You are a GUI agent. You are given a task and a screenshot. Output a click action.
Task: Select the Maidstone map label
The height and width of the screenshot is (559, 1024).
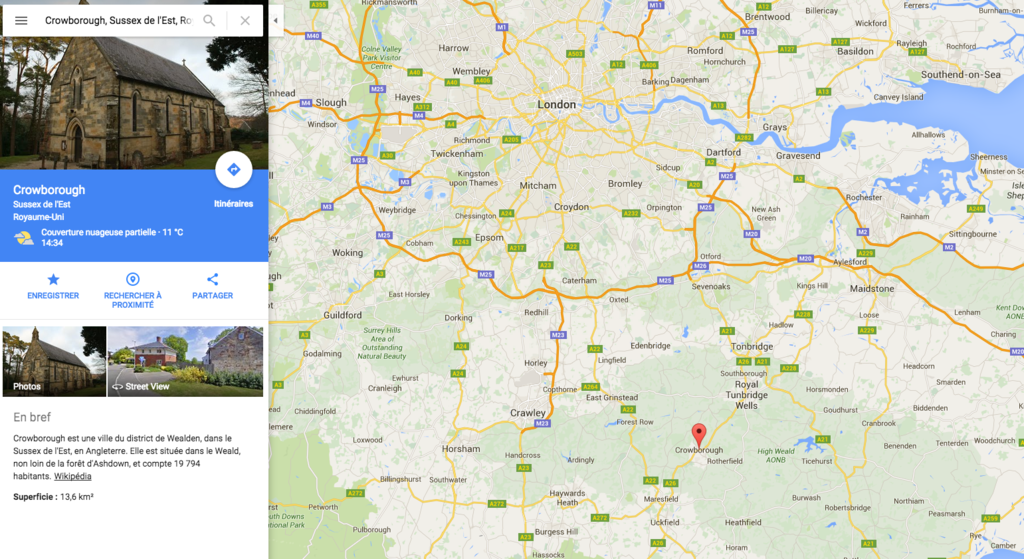pyautogui.click(x=872, y=288)
